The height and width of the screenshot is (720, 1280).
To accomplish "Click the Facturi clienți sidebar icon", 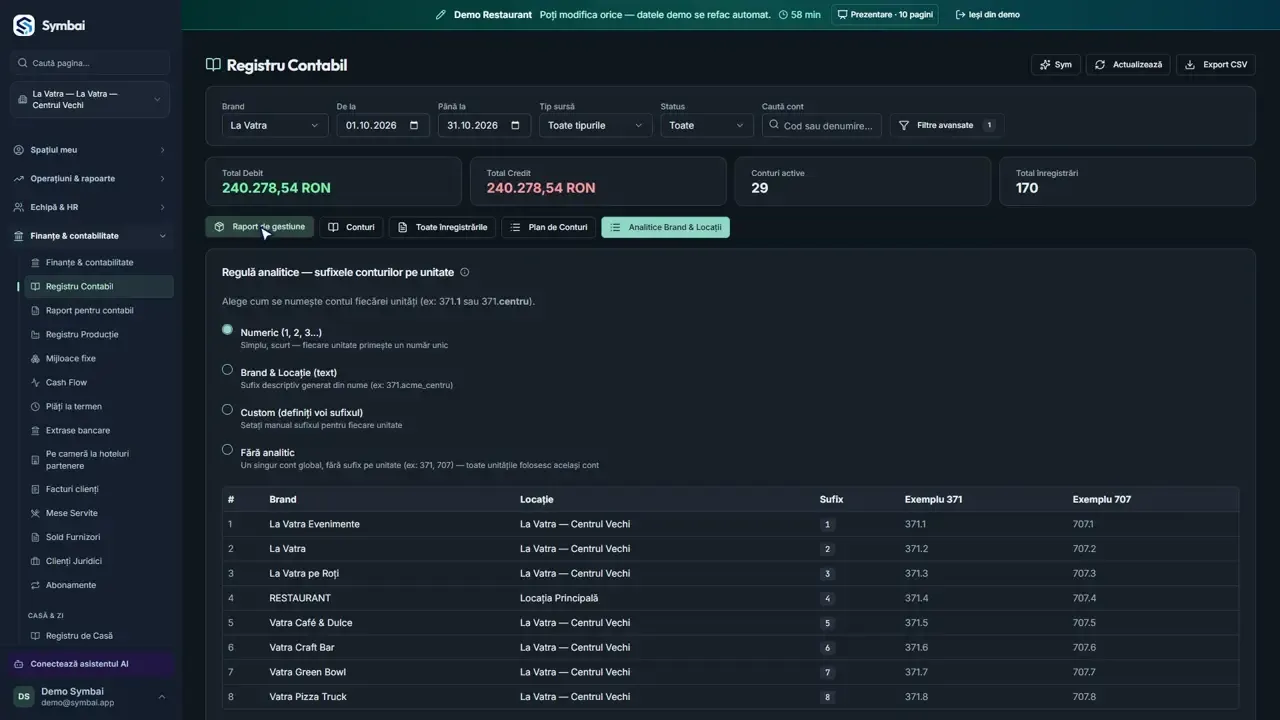I will pos(36,489).
